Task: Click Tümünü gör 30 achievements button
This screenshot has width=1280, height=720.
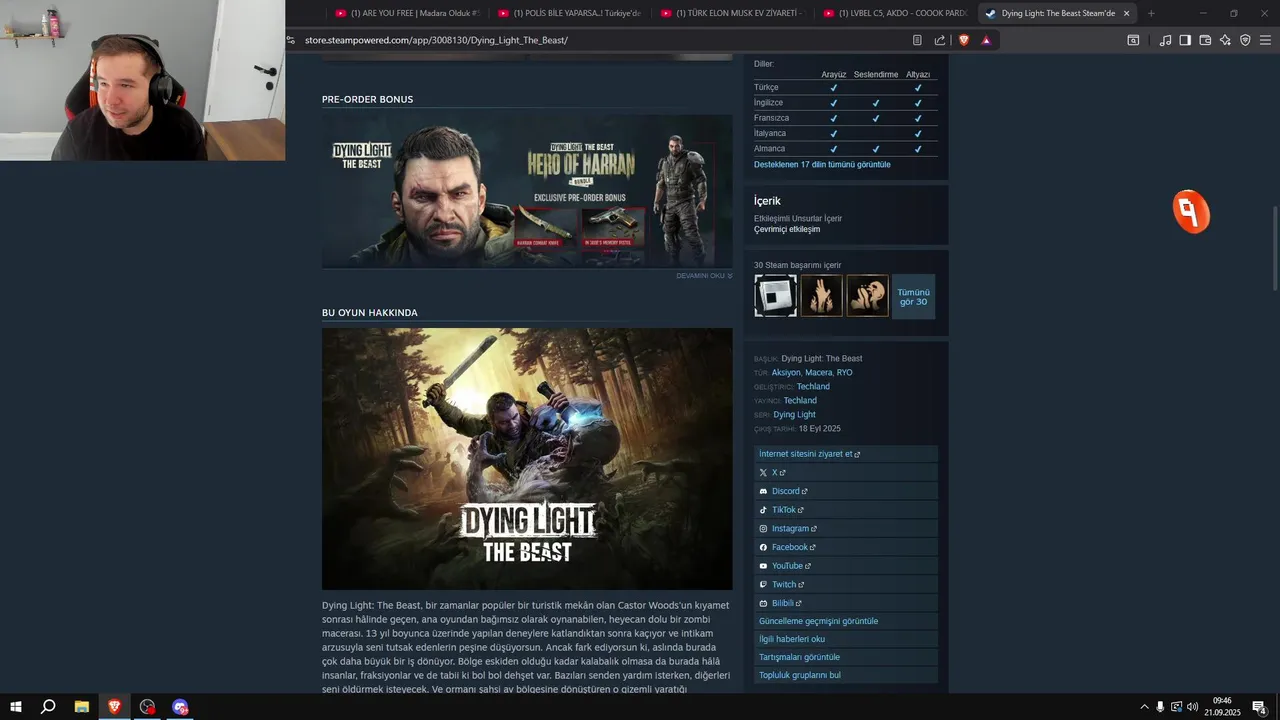Action: click(x=913, y=297)
